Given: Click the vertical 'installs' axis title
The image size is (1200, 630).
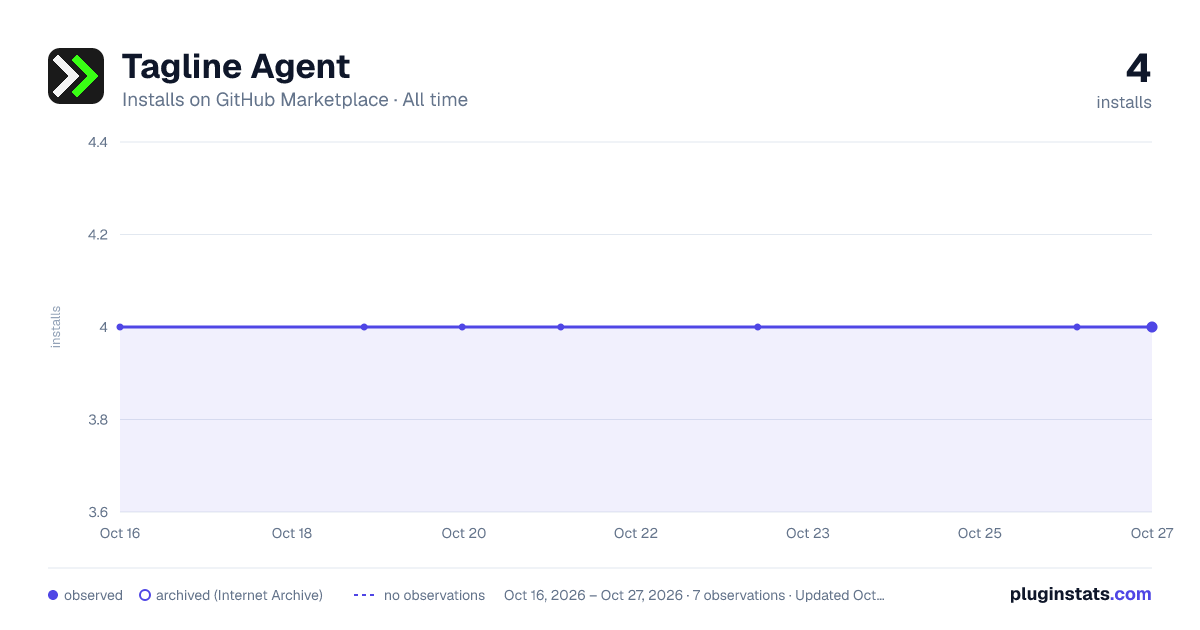Looking at the screenshot, I should pyautogui.click(x=56, y=327).
